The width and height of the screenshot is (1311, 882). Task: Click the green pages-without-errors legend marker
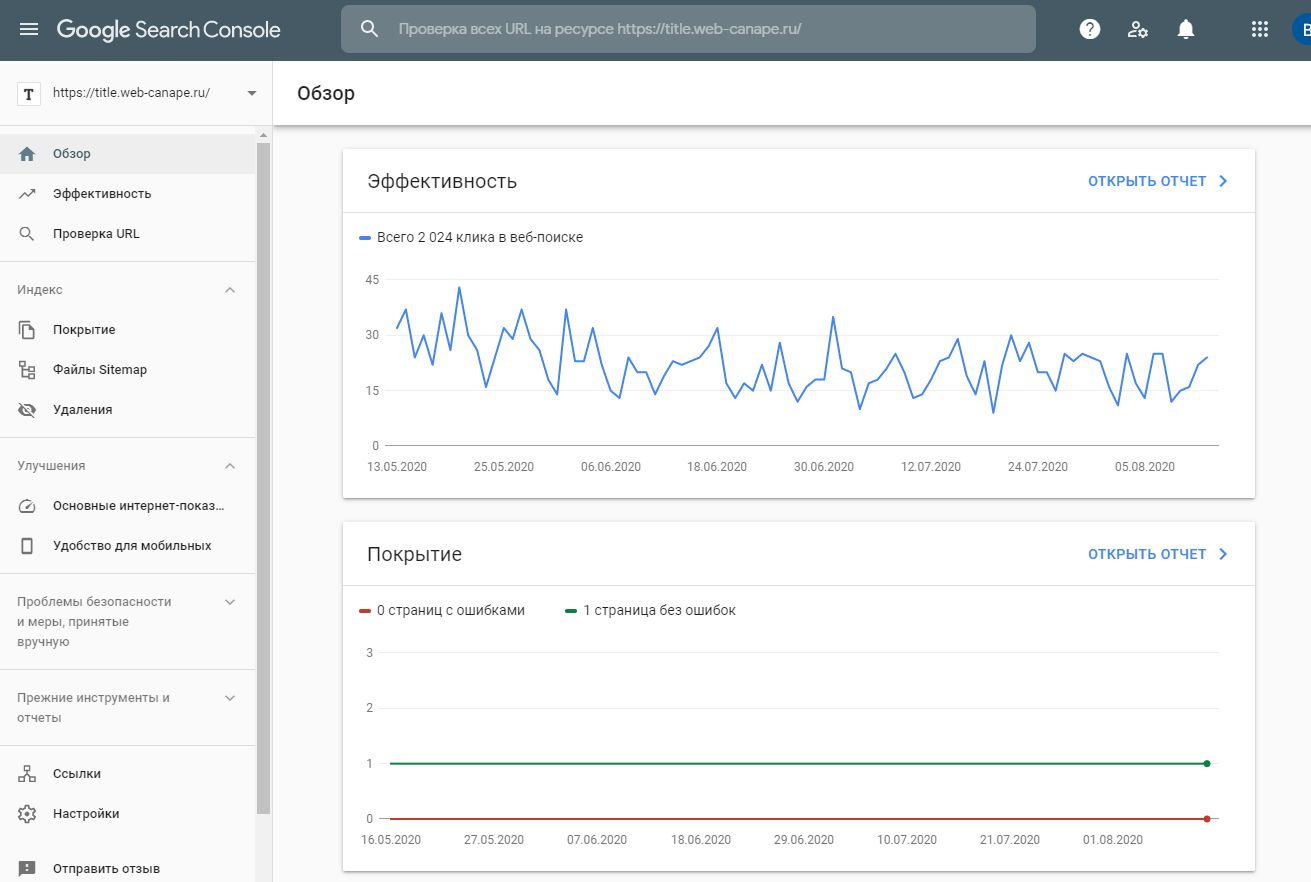pyautogui.click(x=571, y=610)
